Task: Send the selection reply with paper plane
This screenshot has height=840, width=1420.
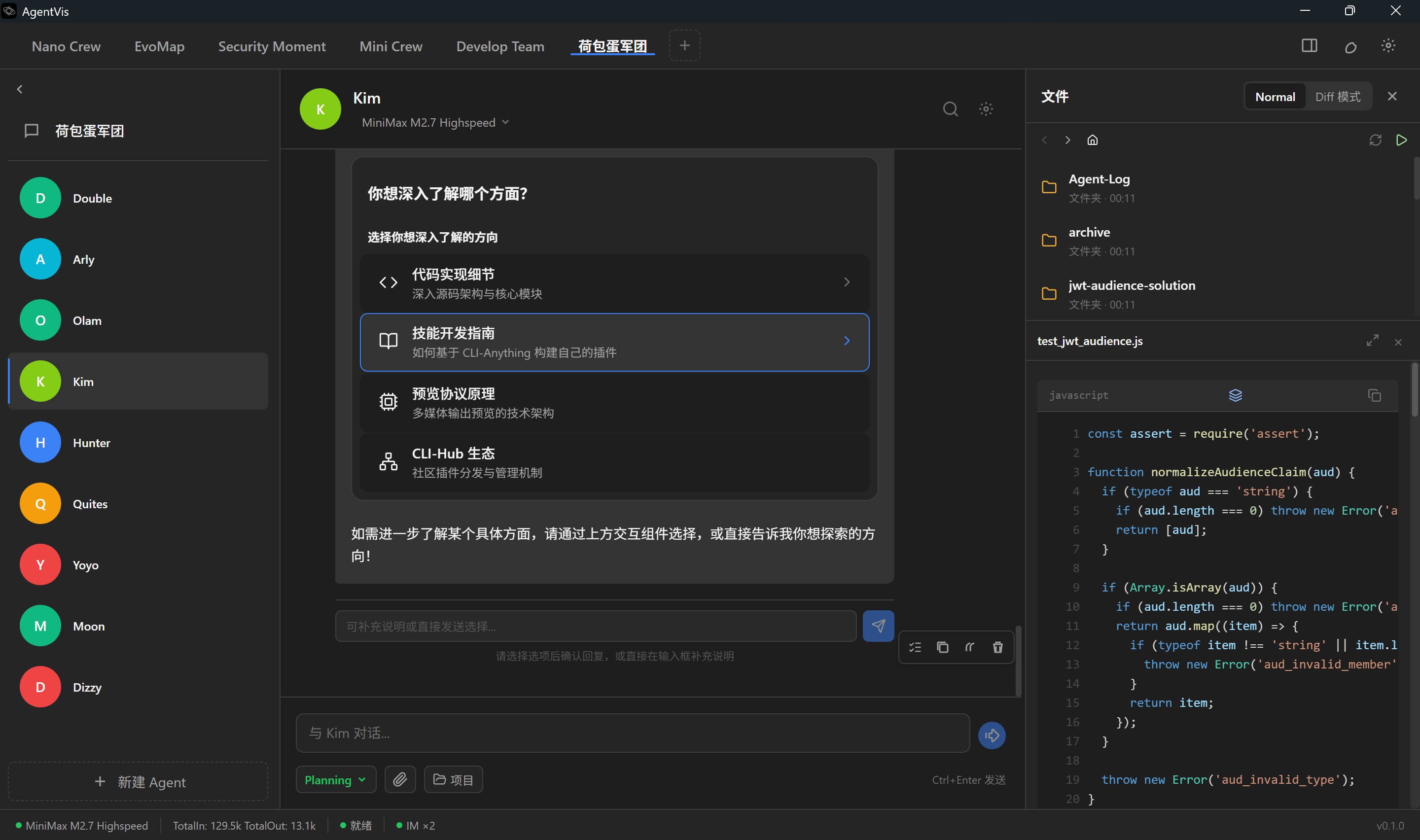Action: click(x=878, y=626)
